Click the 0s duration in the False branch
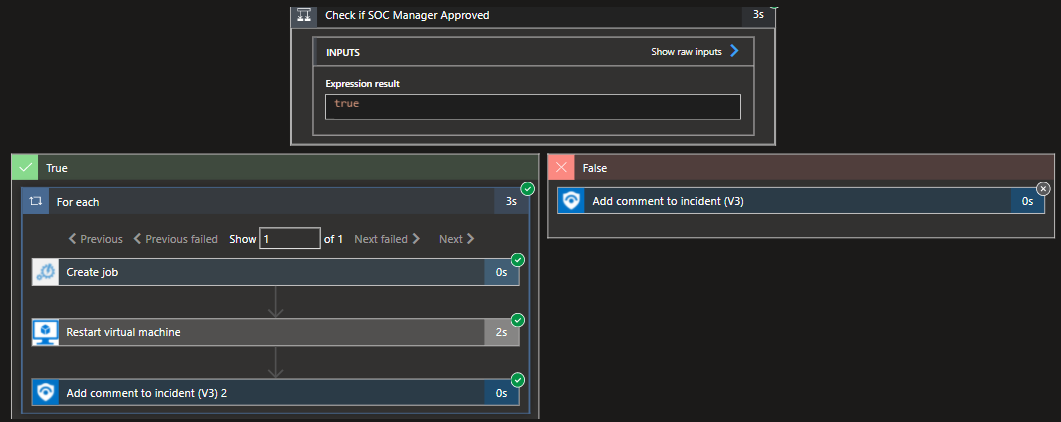This screenshot has height=422, width=1061. [1028, 201]
